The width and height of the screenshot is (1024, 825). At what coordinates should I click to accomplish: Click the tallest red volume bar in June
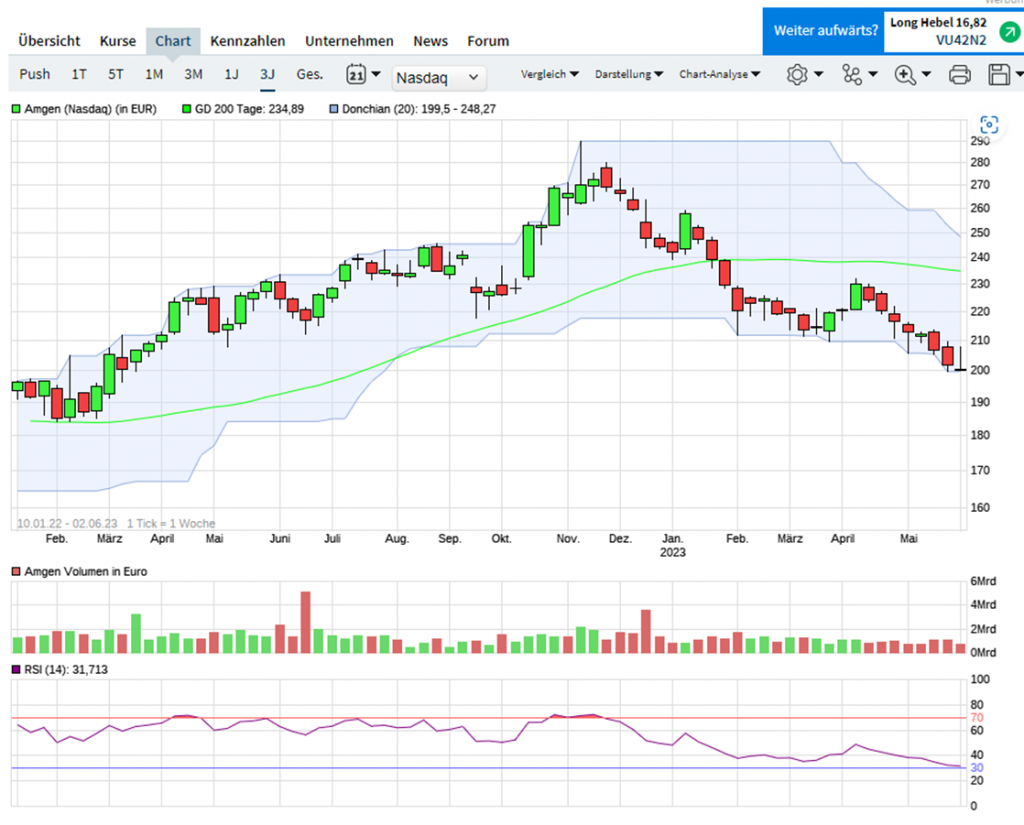click(306, 622)
